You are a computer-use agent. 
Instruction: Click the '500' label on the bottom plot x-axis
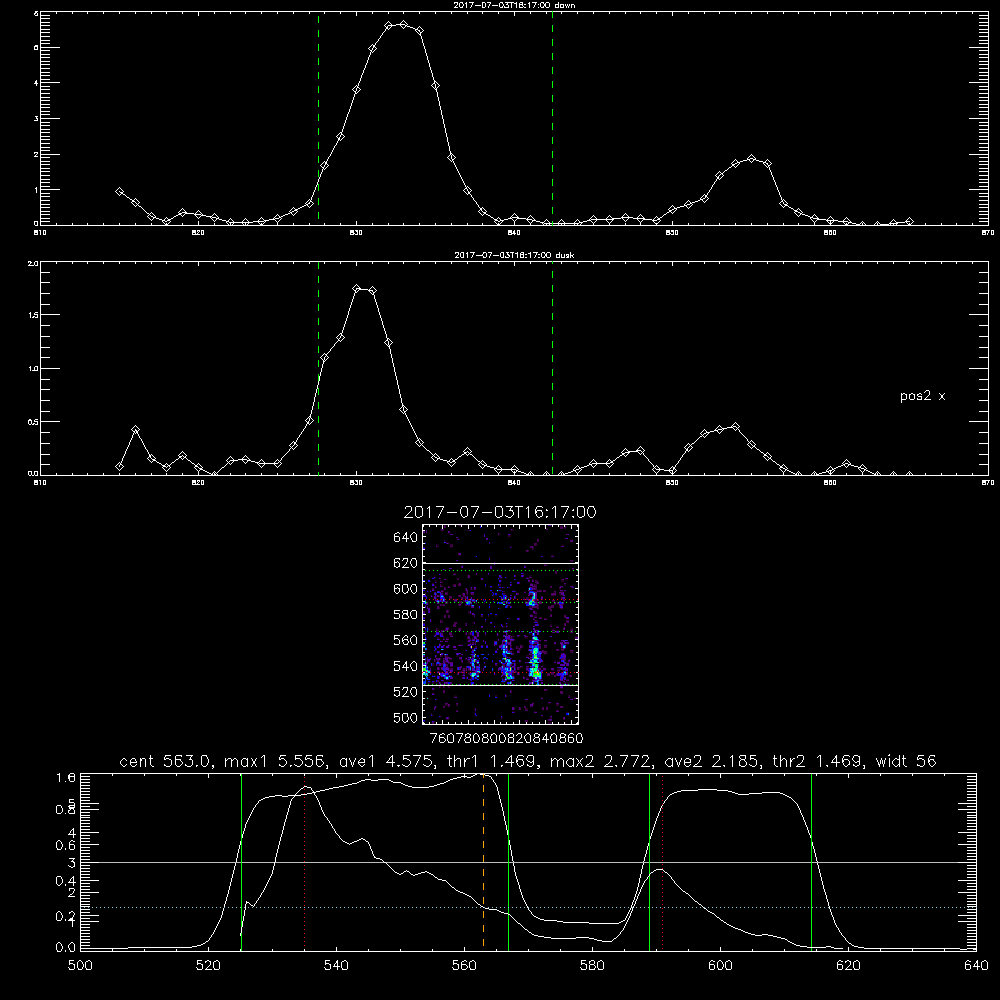coord(80,966)
